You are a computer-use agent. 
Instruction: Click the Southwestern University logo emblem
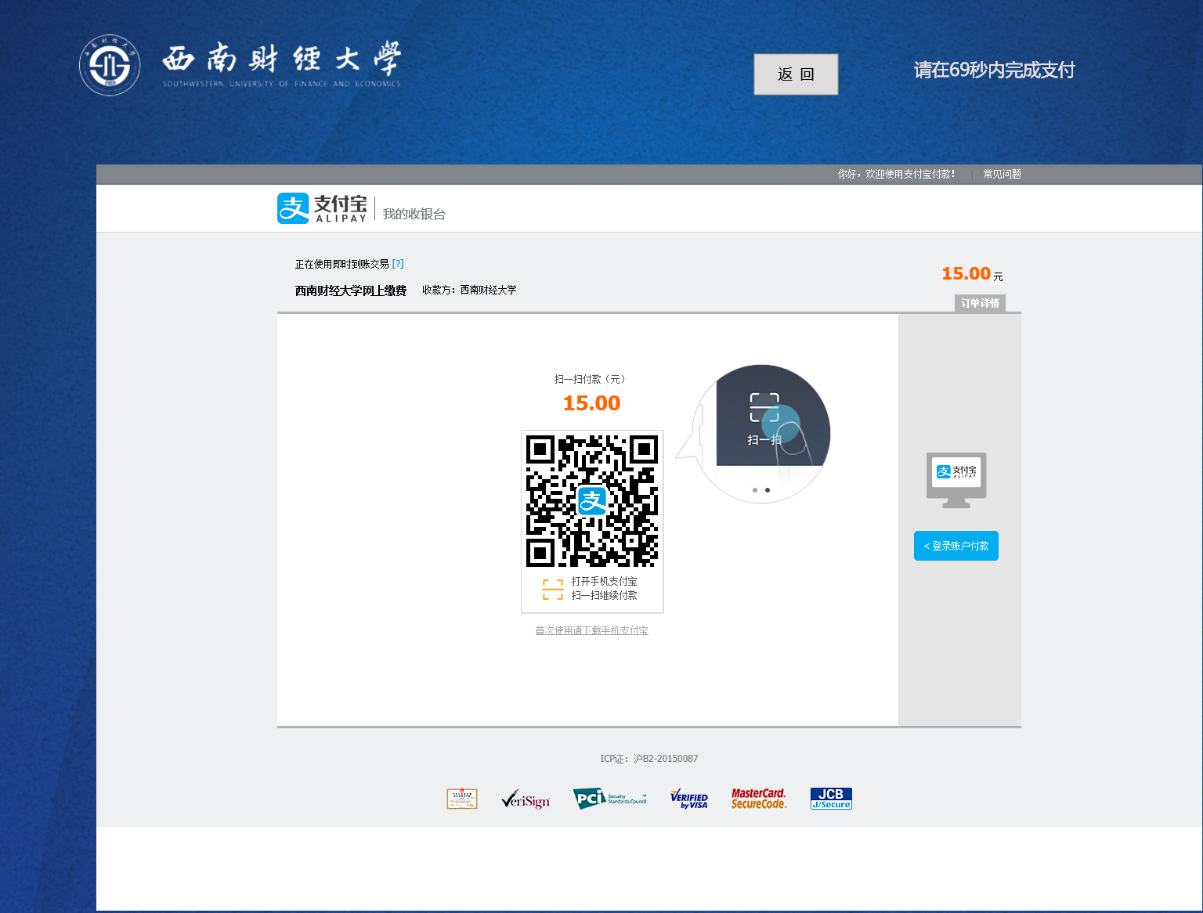110,65
